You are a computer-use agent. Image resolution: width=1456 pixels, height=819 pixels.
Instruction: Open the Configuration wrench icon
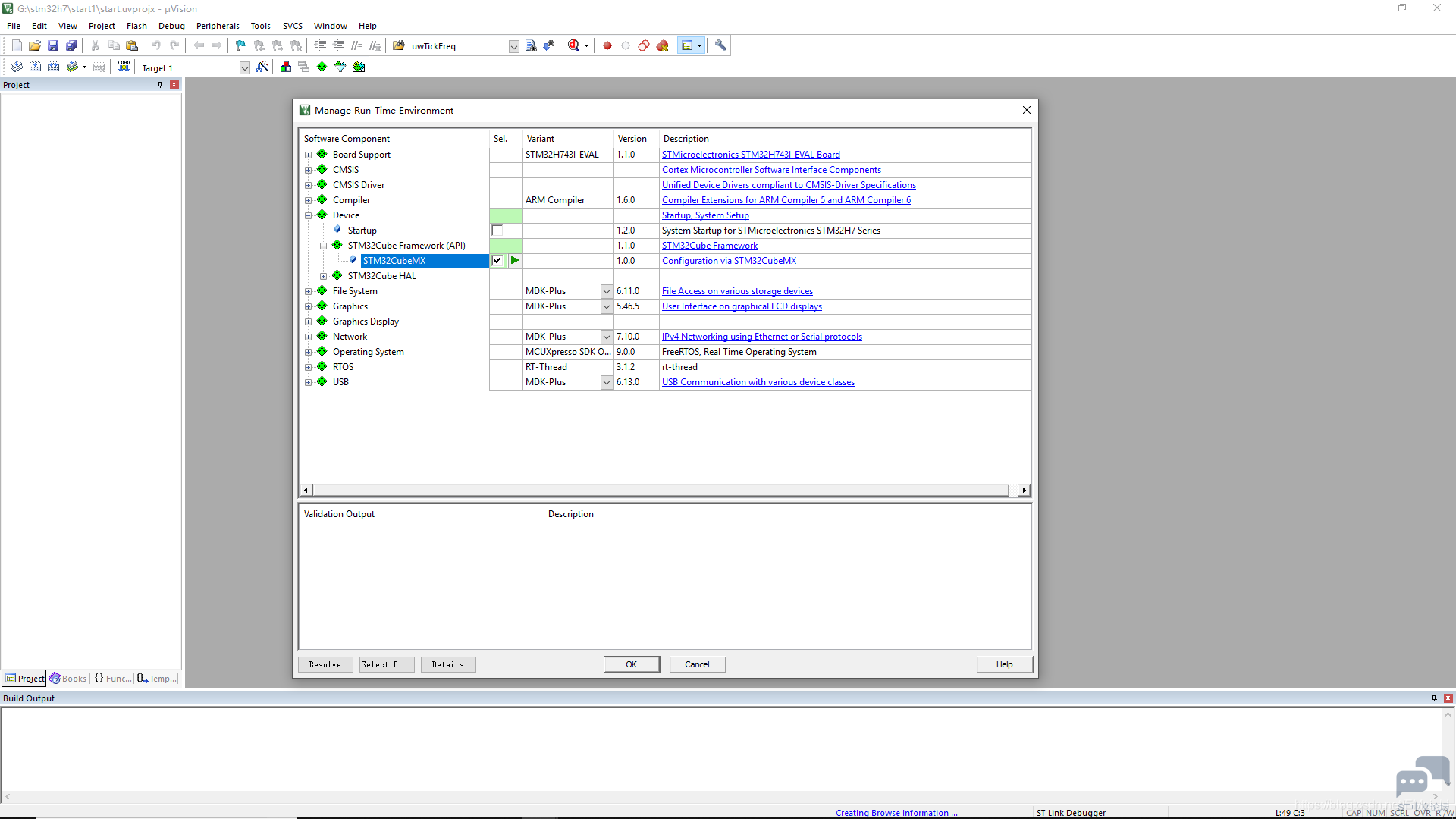tap(720, 45)
